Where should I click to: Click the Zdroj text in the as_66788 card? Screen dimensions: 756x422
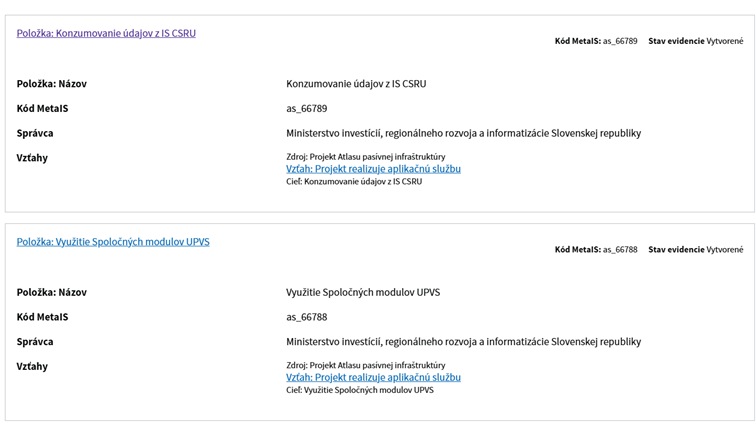(365, 365)
